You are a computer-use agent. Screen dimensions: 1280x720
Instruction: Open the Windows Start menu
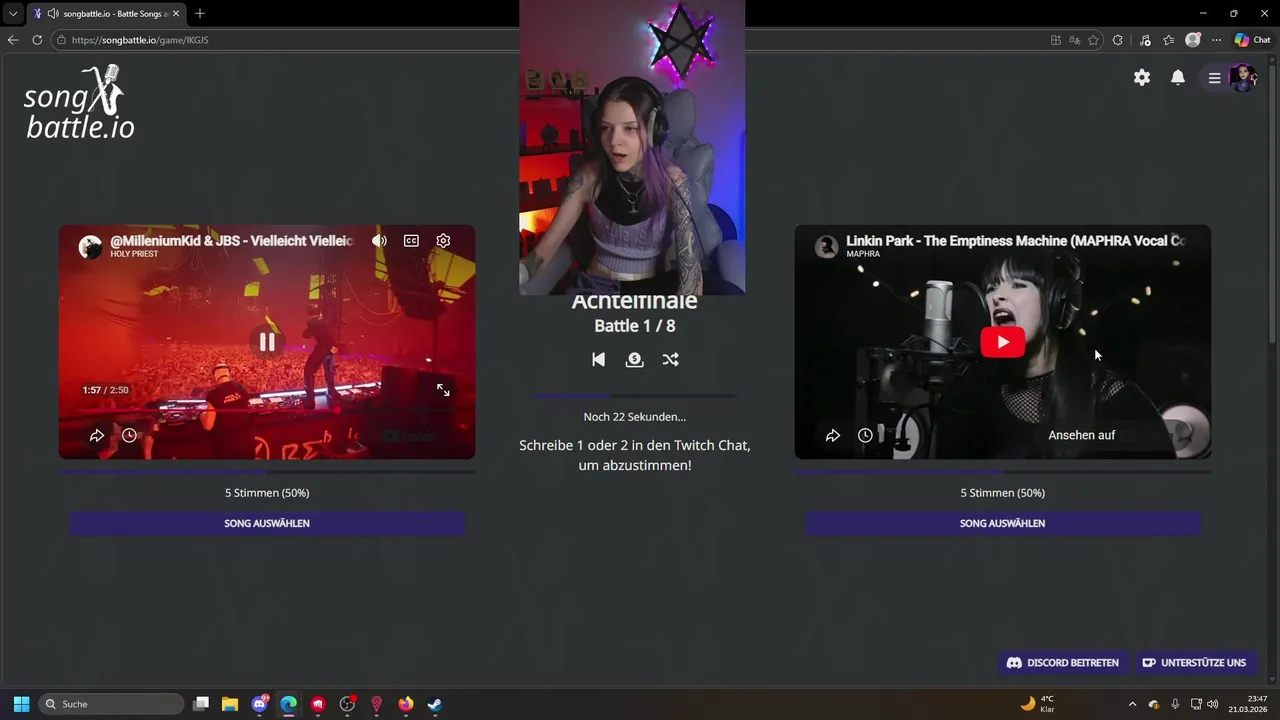tap(21, 704)
